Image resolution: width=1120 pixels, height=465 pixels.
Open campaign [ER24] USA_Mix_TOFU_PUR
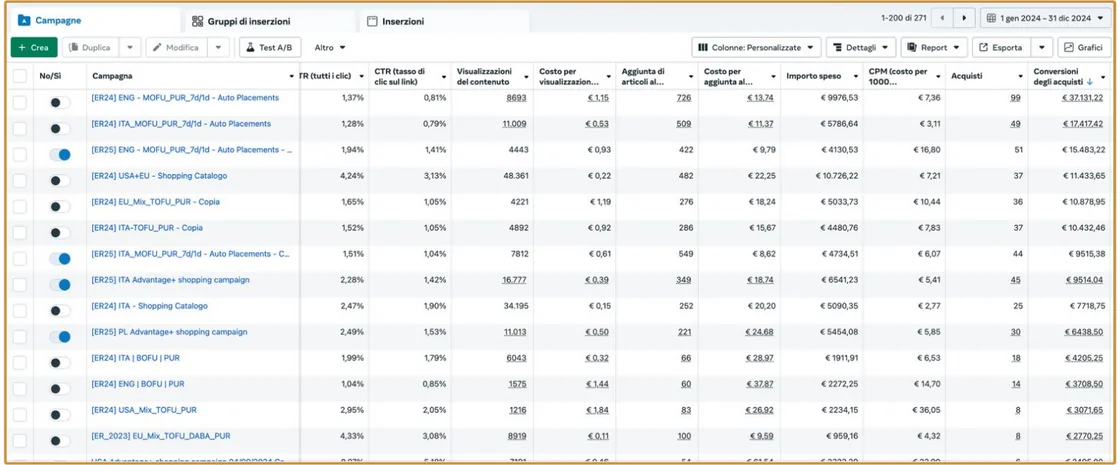click(x=144, y=410)
